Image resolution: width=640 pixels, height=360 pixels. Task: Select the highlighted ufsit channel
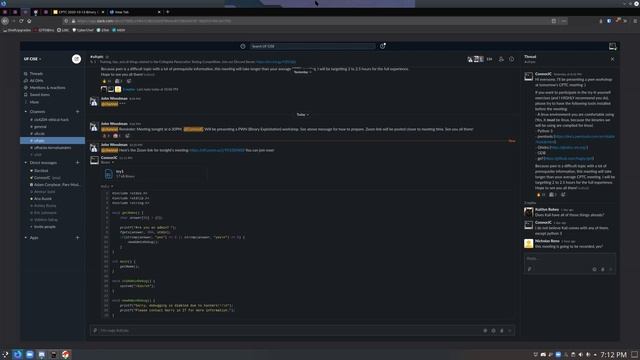pos(52,140)
